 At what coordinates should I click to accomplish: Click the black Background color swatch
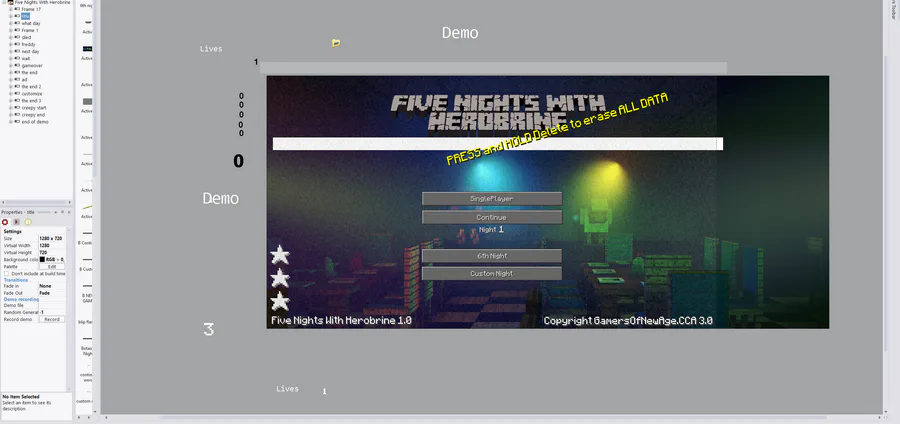[42, 260]
